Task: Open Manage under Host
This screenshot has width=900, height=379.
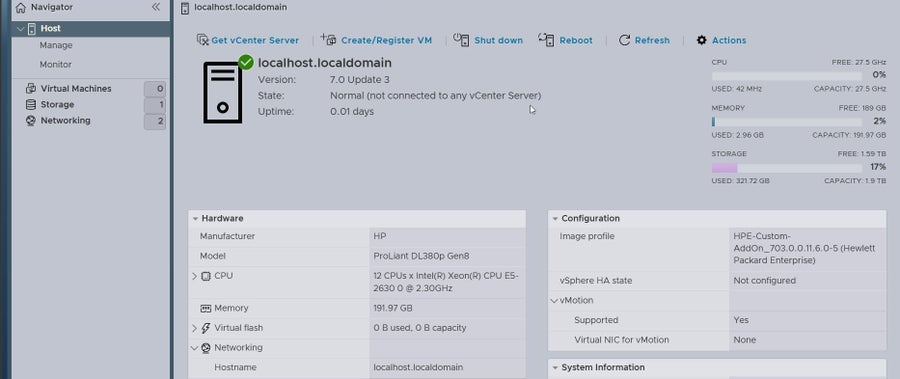Action: [56, 45]
